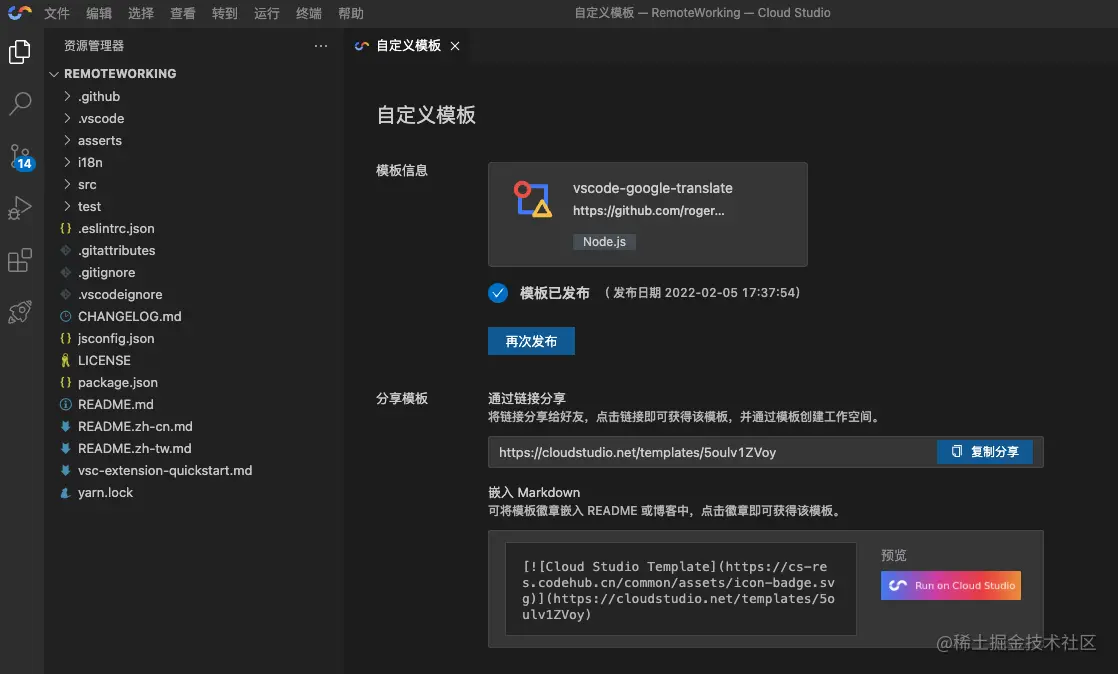1118x674 pixels.
Task: Open the rocket deploy icon in activity bar
Action: [20, 312]
